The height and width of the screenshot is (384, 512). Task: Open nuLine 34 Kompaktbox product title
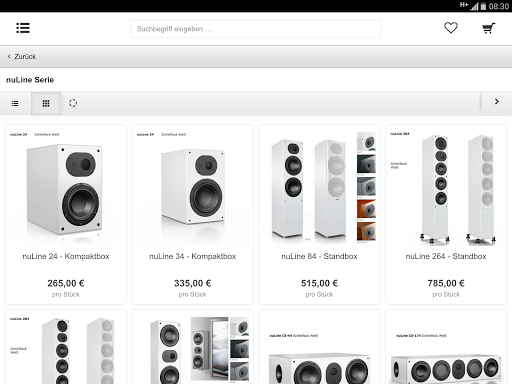coord(192,256)
